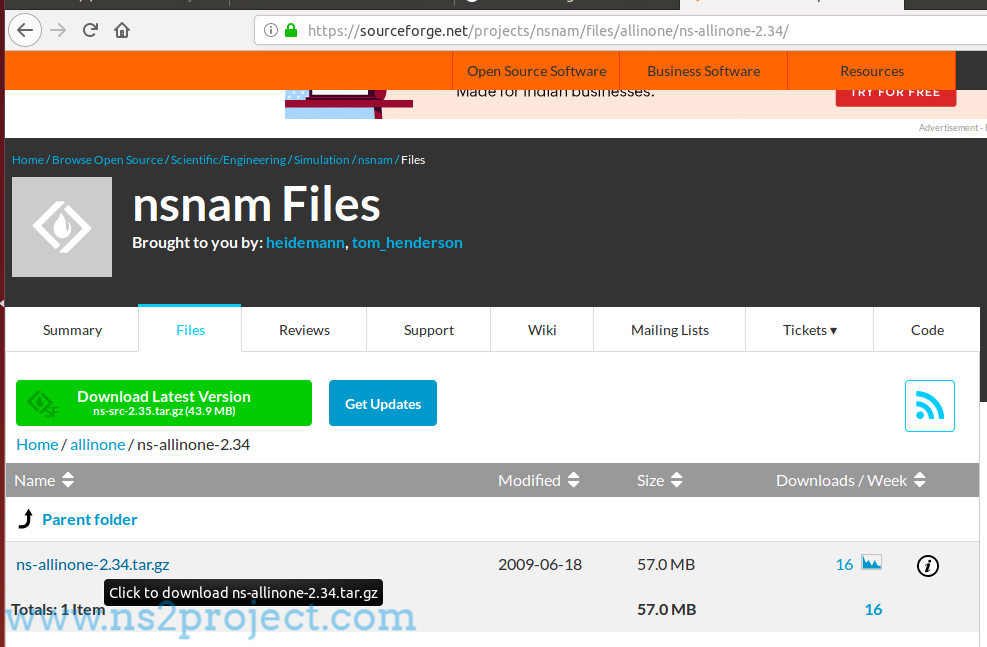Image resolution: width=987 pixels, height=647 pixels.
Task: Click the browser back arrow button
Action: point(25,30)
